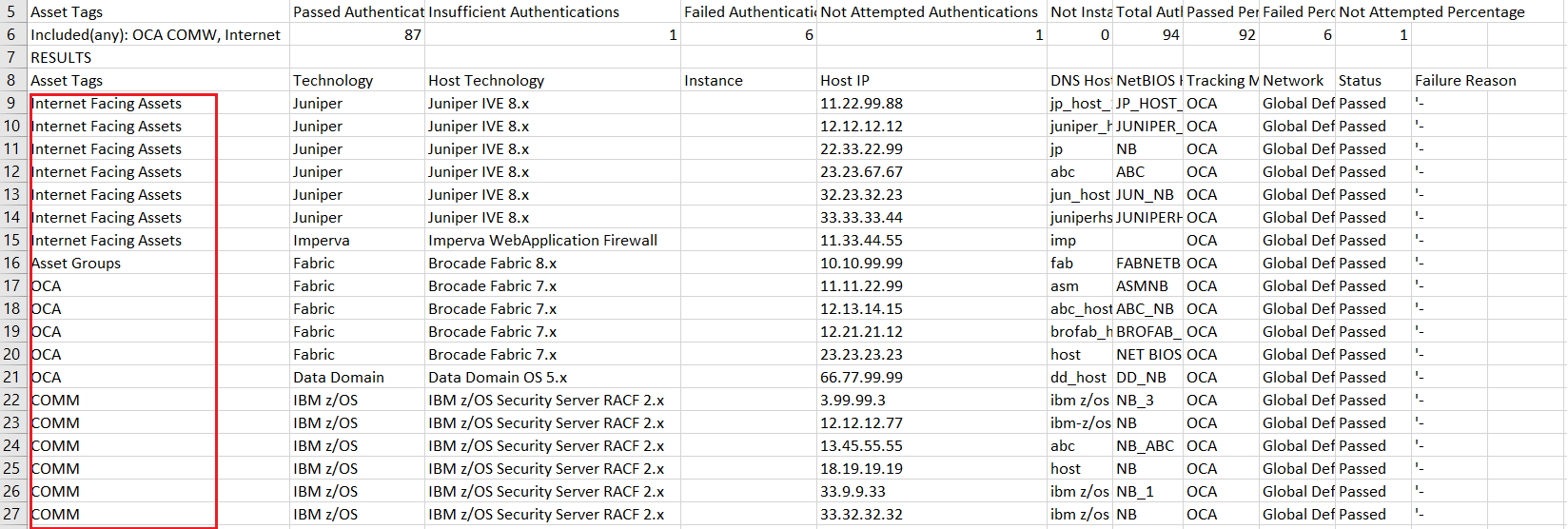Select Host IP 66.77.99.99 cell
Screen dimensions: 1568x529
[931, 377]
